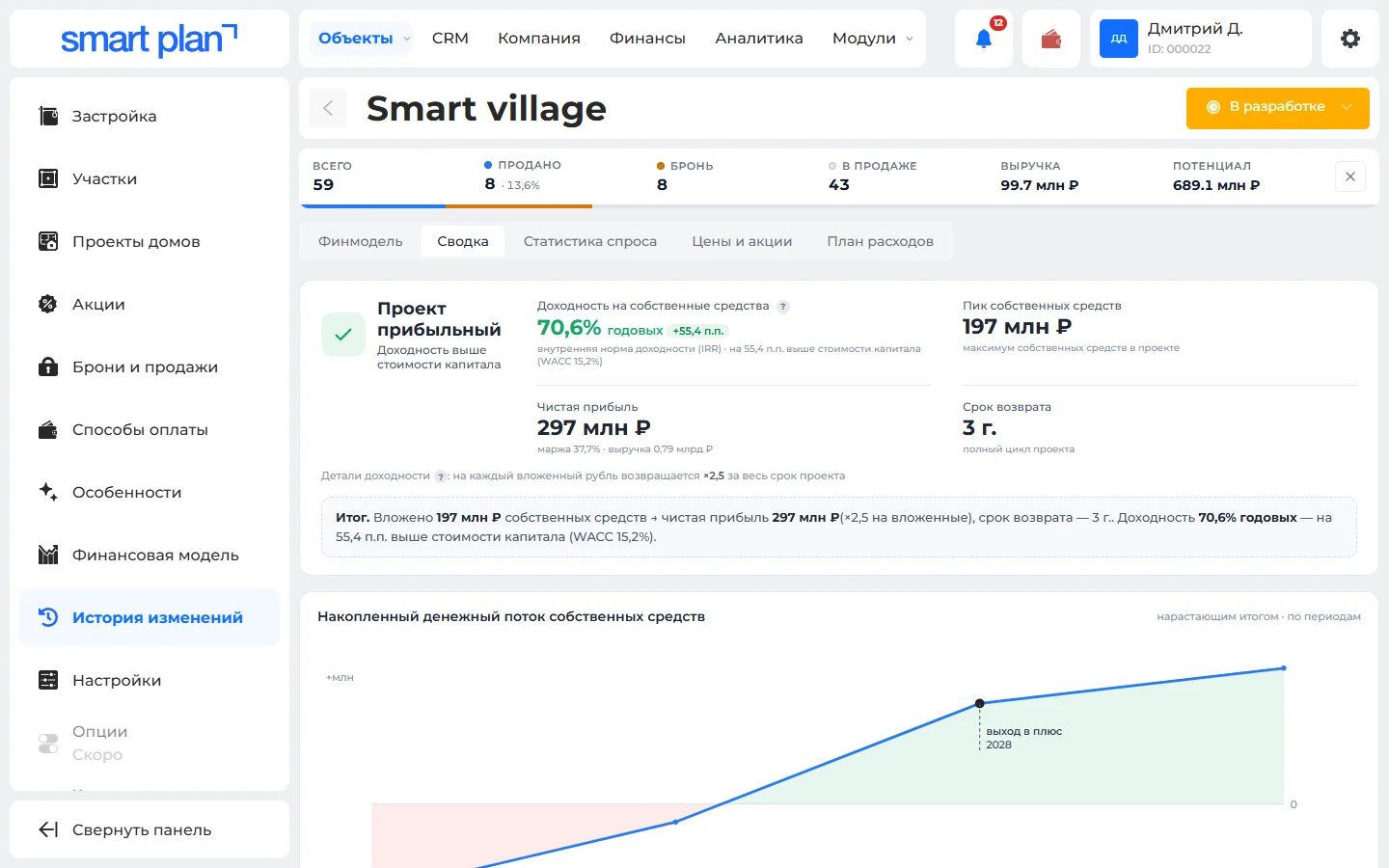Screen dimensions: 1389x868
Task: Open the notifications bell
Action: click(x=984, y=39)
